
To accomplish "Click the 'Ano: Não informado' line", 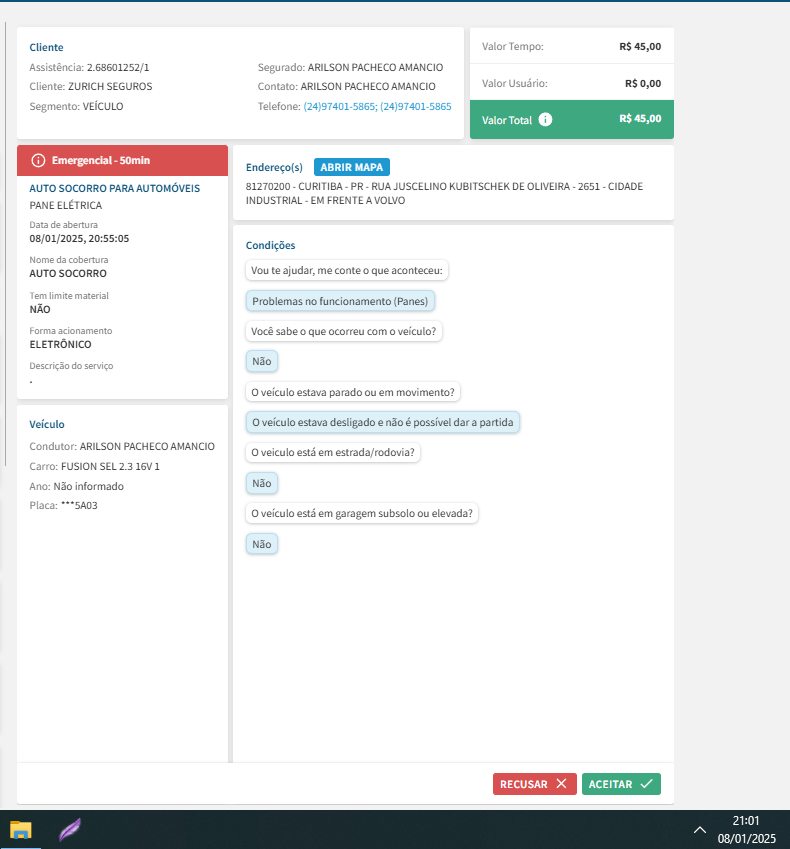I will tap(76, 486).
